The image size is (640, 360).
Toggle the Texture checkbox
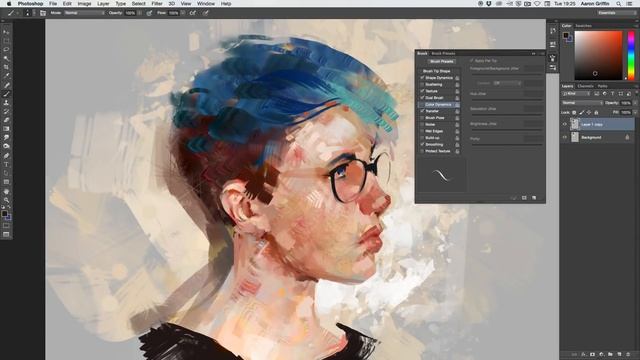coord(422,91)
